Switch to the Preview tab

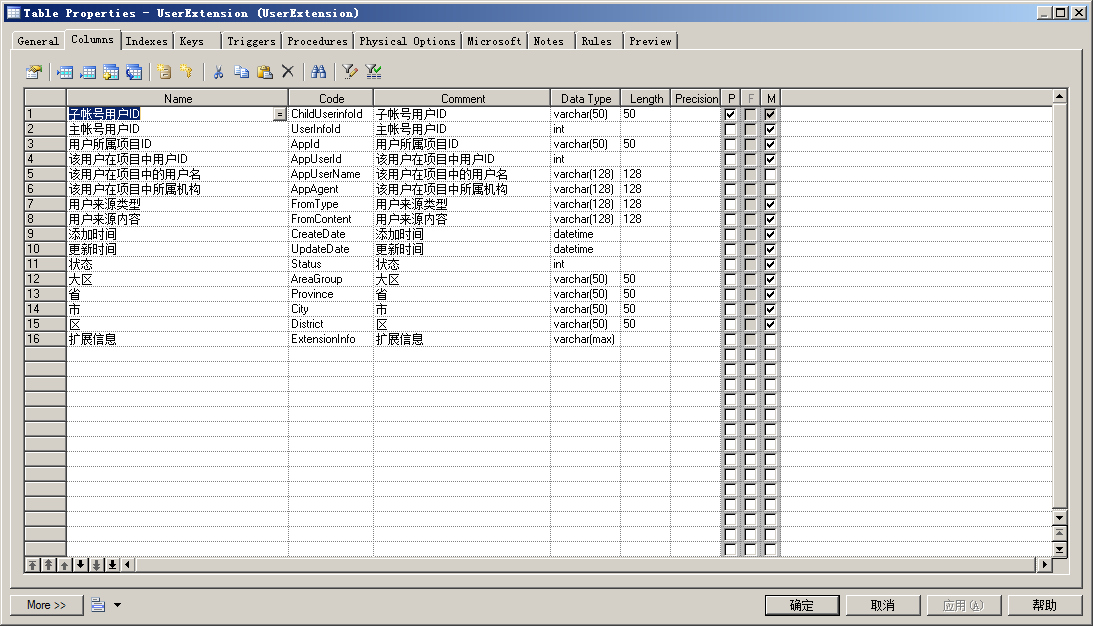pos(650,41)
